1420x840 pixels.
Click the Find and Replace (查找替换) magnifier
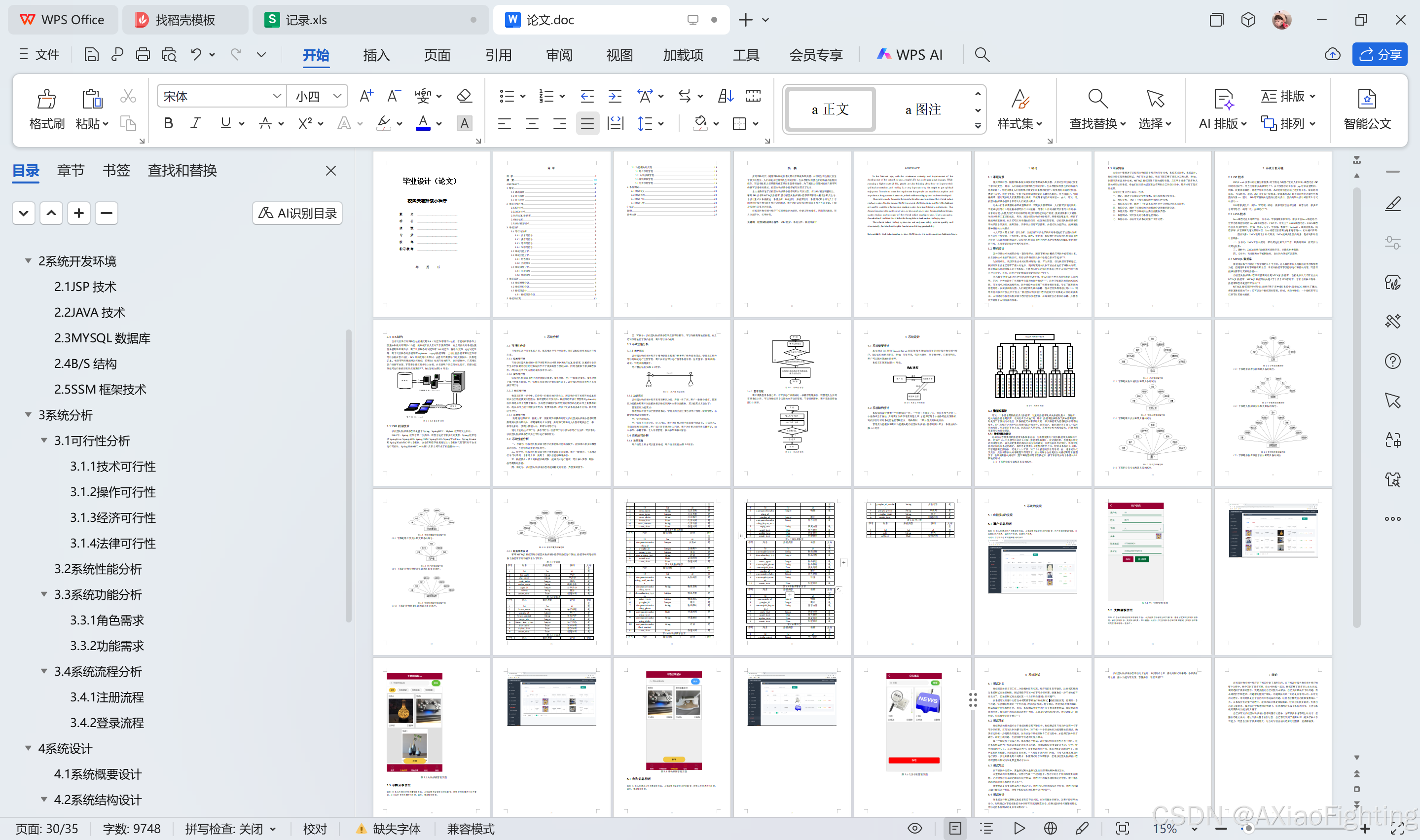click(x=1097, y=99)
